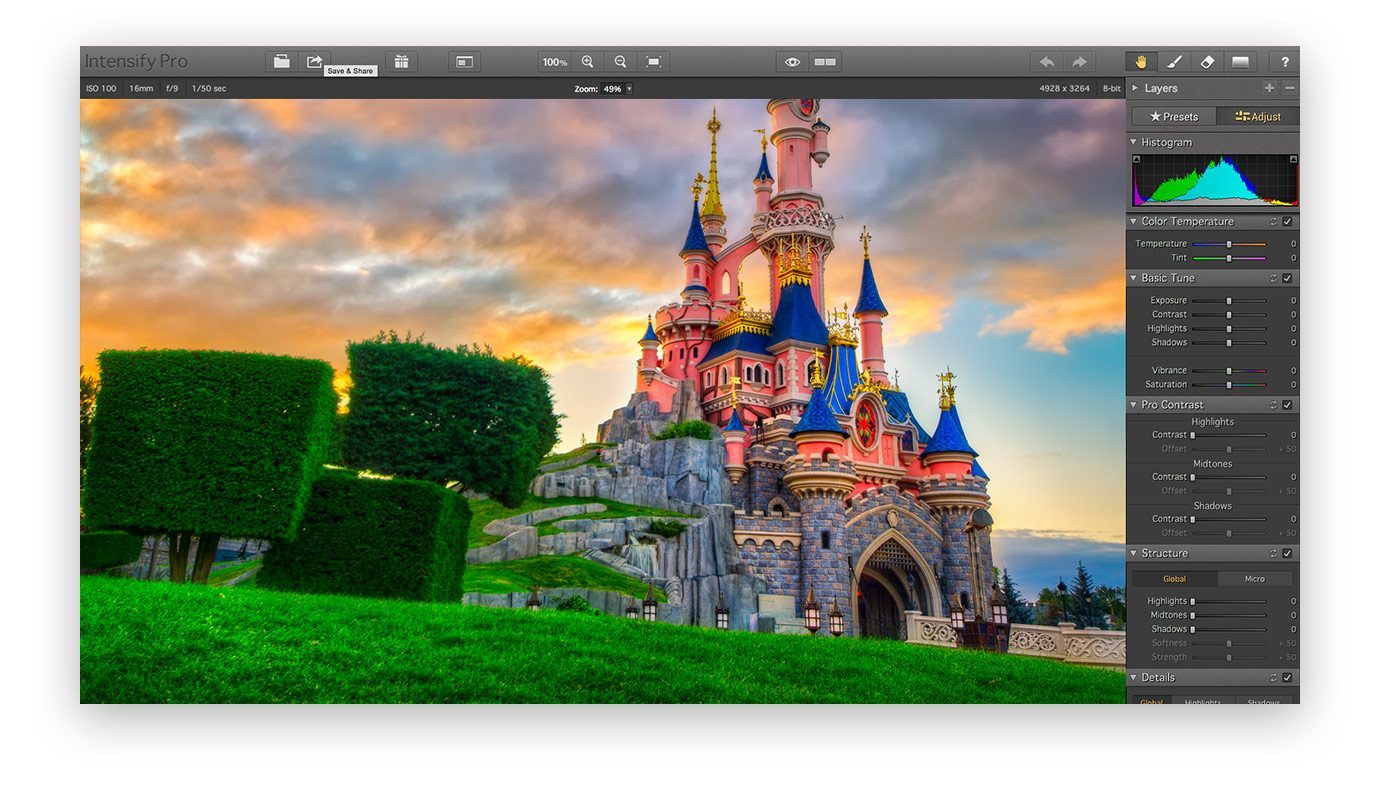Click the castle photo in canvas

pos(603,401)
